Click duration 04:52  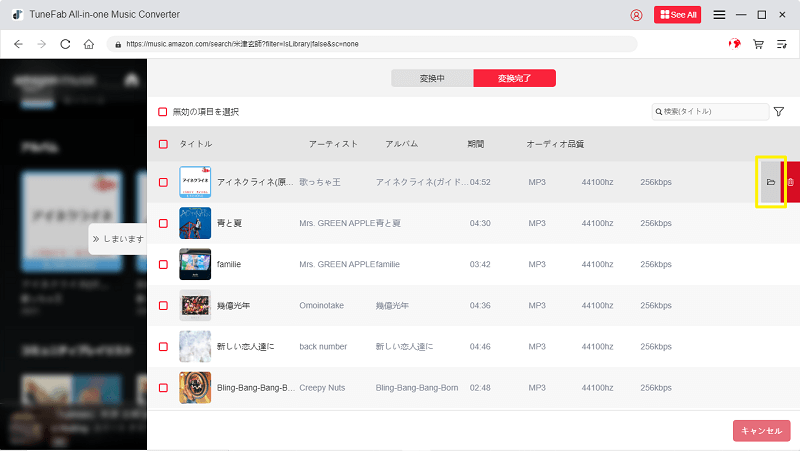(480, 182)
